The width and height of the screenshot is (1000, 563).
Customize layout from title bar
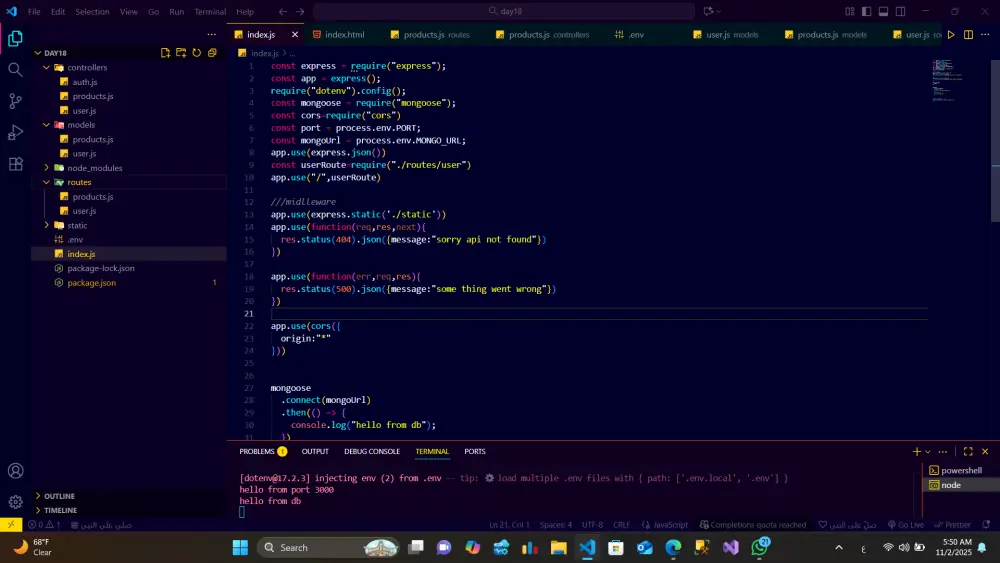[x=849, y=11]
